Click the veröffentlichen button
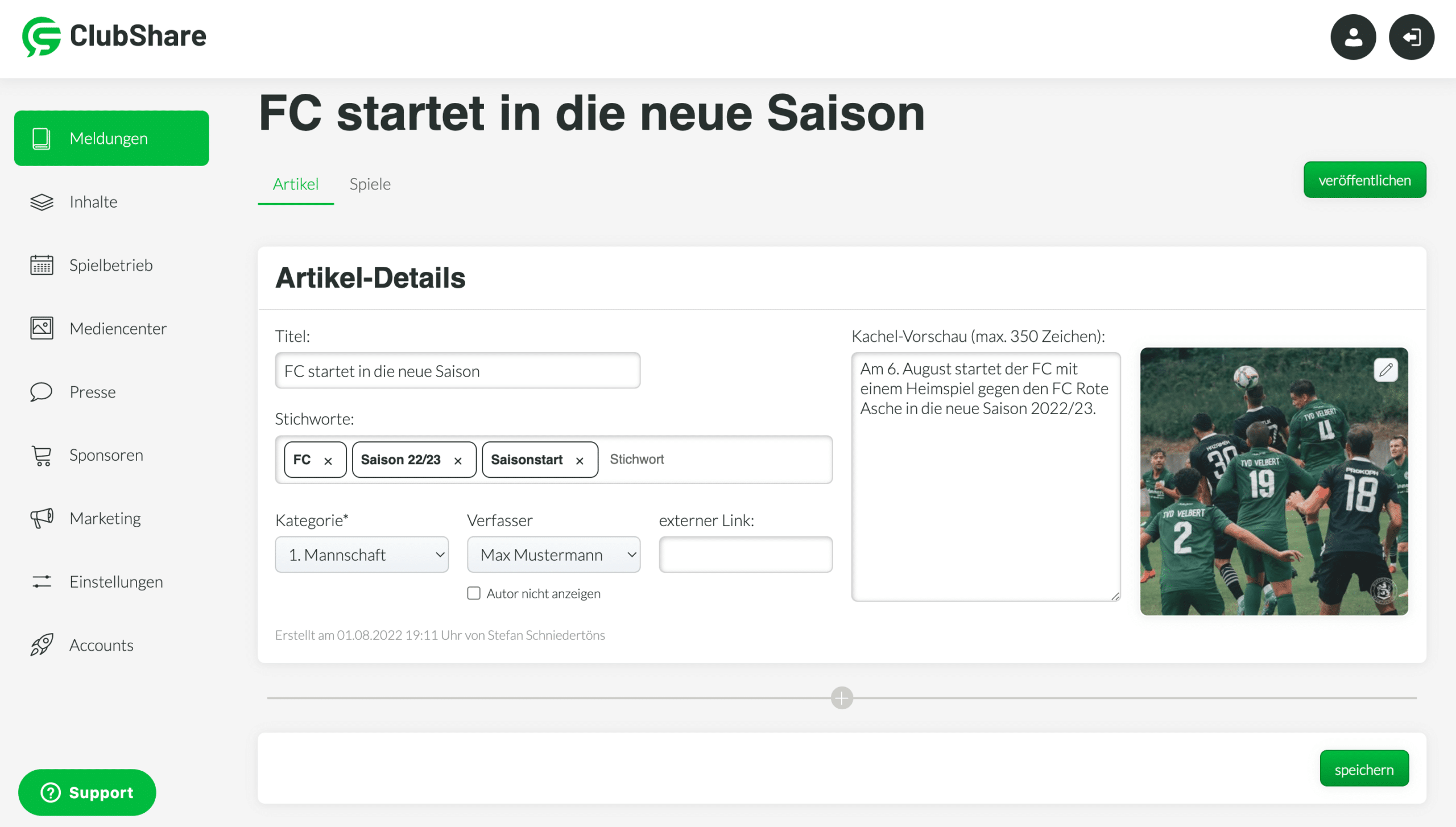Screen dimensions: 1456x827 tap(1364, 180)
